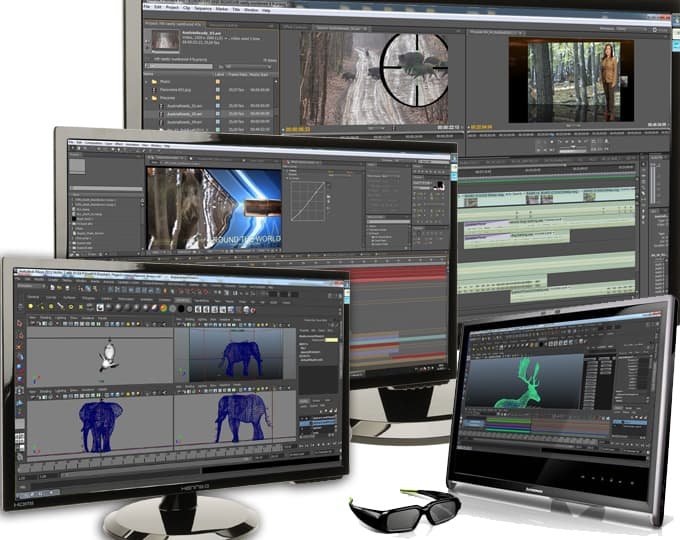Click the orange-green ball icon on Maya shelf
Image resolution: width=680 pixels, height=540 pixels.
coord(163,308)
